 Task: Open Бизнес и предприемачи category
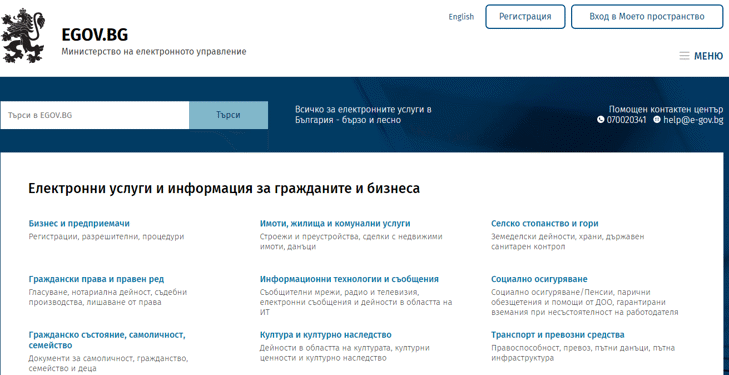click(x=79, y=224)
